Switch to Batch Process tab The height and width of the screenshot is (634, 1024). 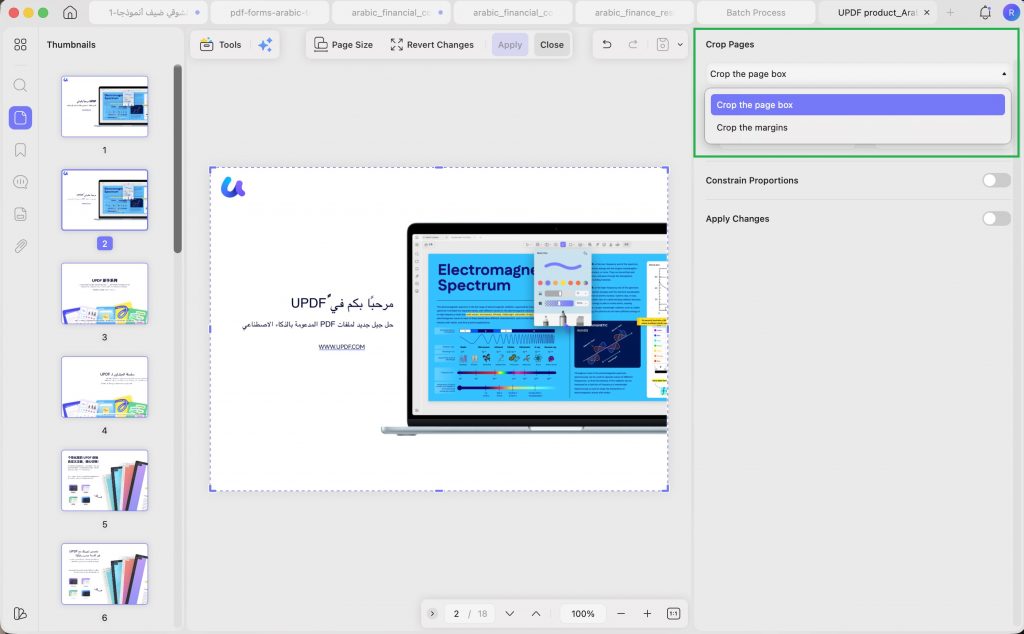pos(756,12)
